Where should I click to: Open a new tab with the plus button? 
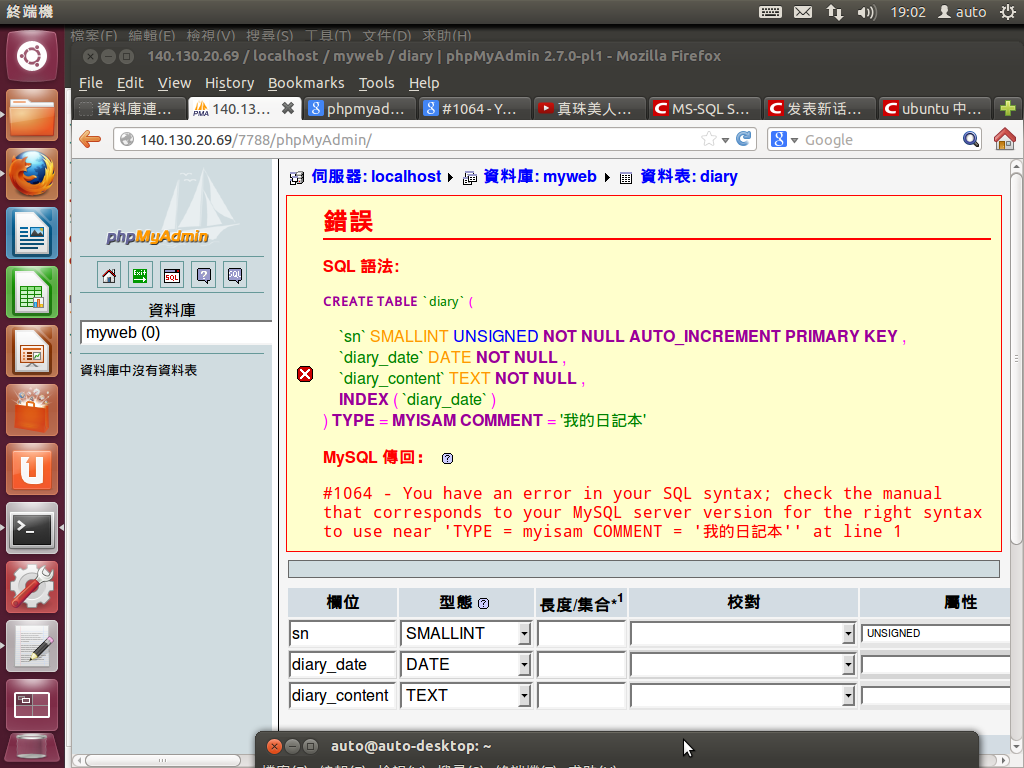(1007, 108)
